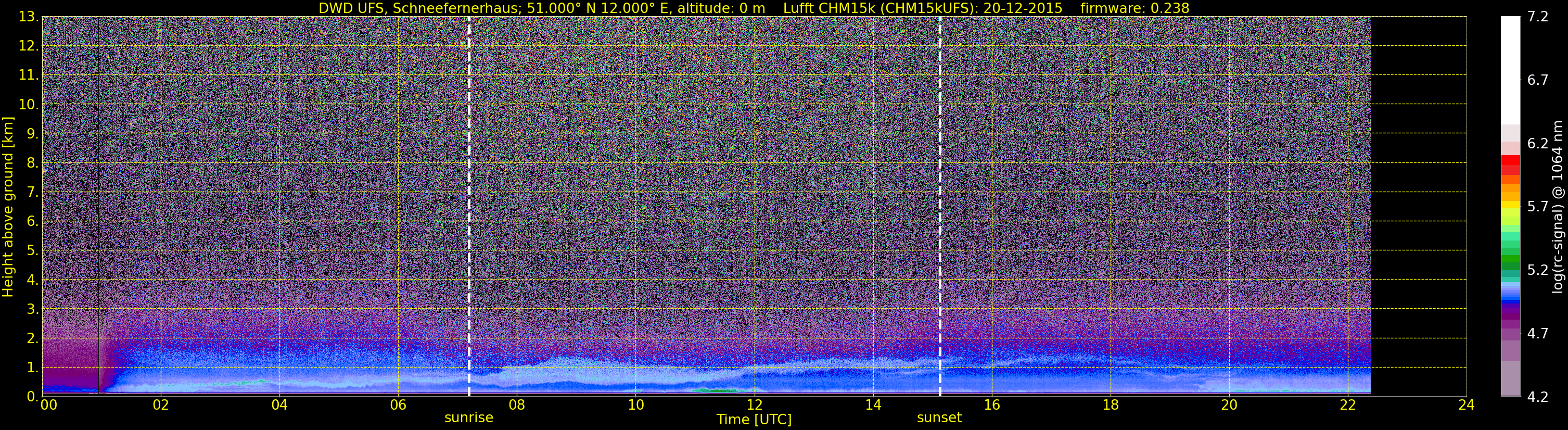This screenshot has width=1568, height=430.
Task: Click the colorbar value '4.2'
Action: 1538,397
